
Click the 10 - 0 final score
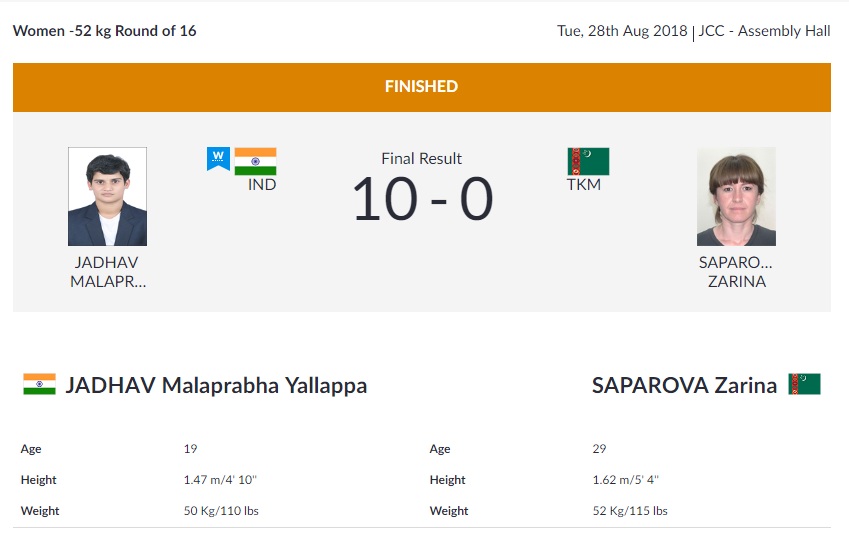422,199
